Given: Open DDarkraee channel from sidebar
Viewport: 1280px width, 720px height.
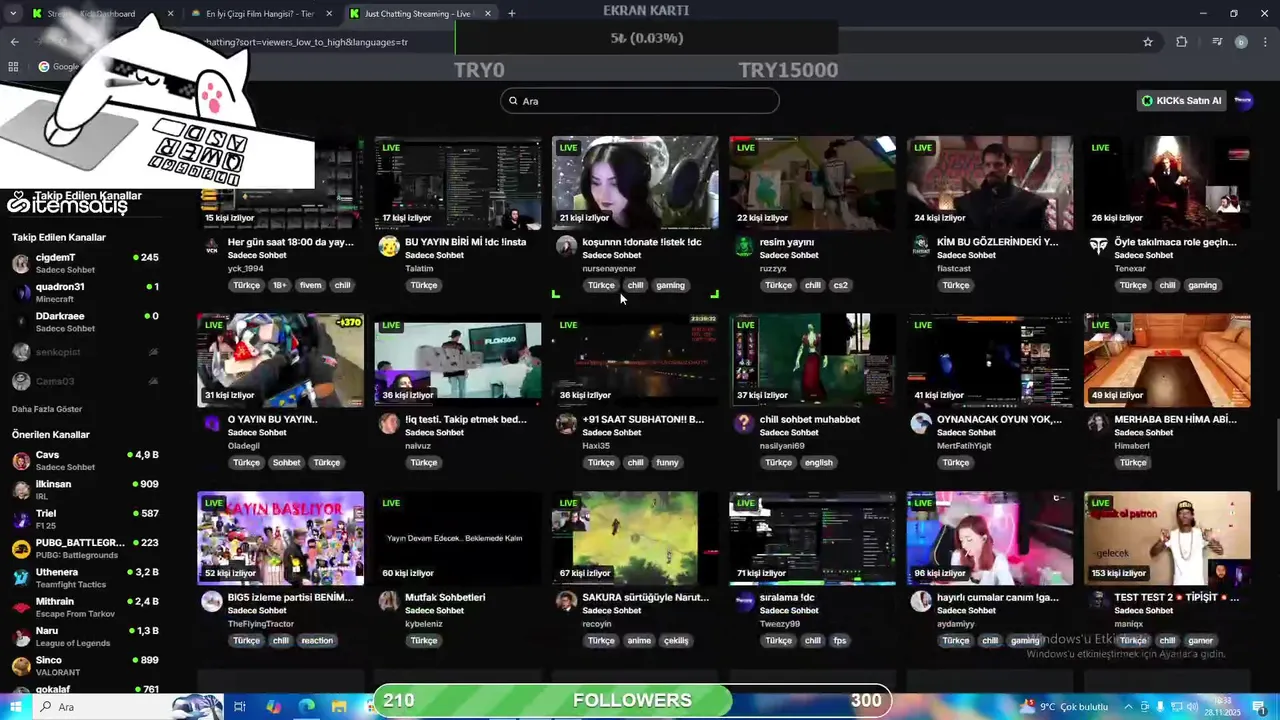Looking at the screenshot, I should pos(85,322).
